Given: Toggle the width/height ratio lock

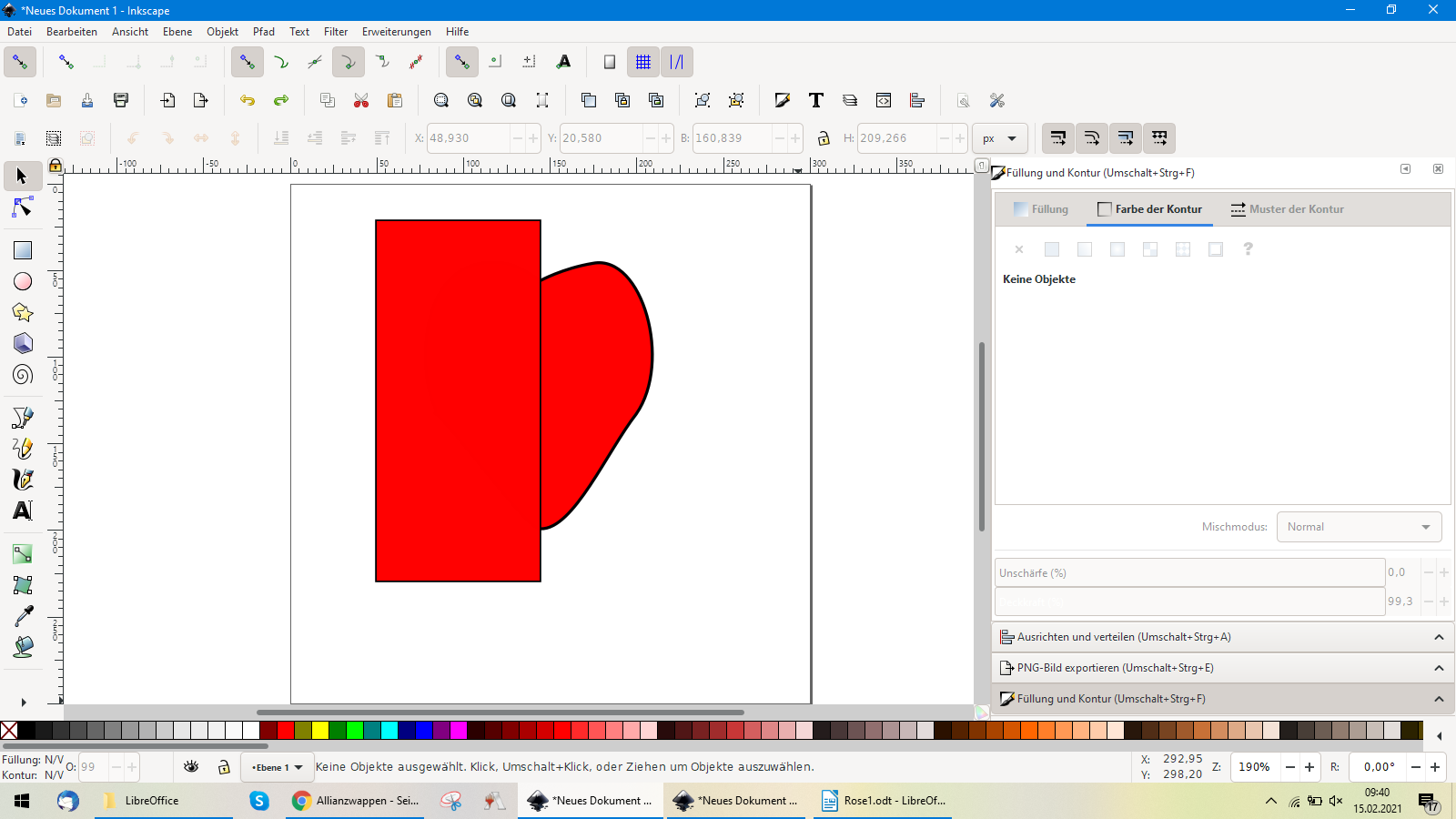Looking at the screenshot, I should tap(824, 138).
